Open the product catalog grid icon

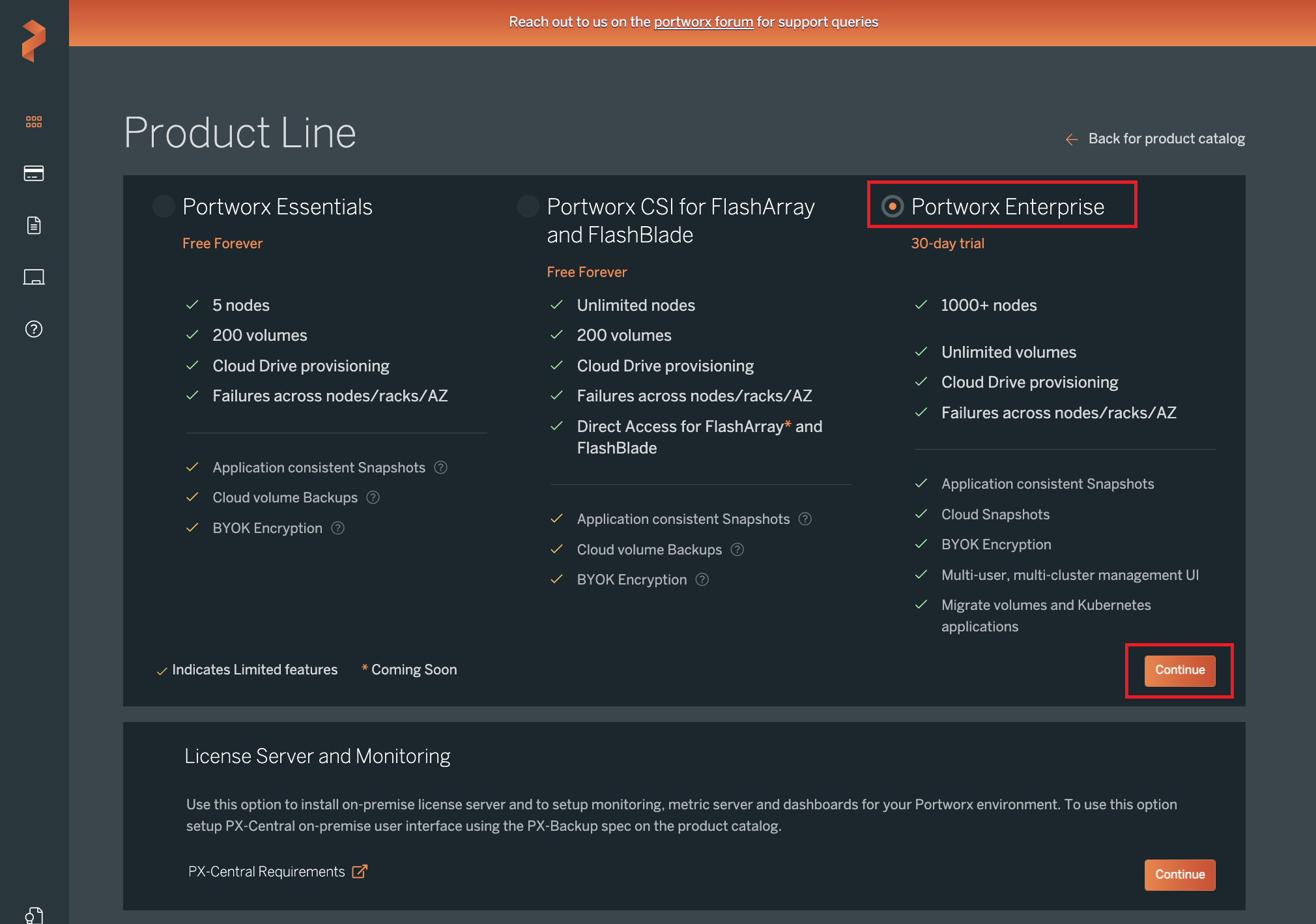tap(34, 122)
